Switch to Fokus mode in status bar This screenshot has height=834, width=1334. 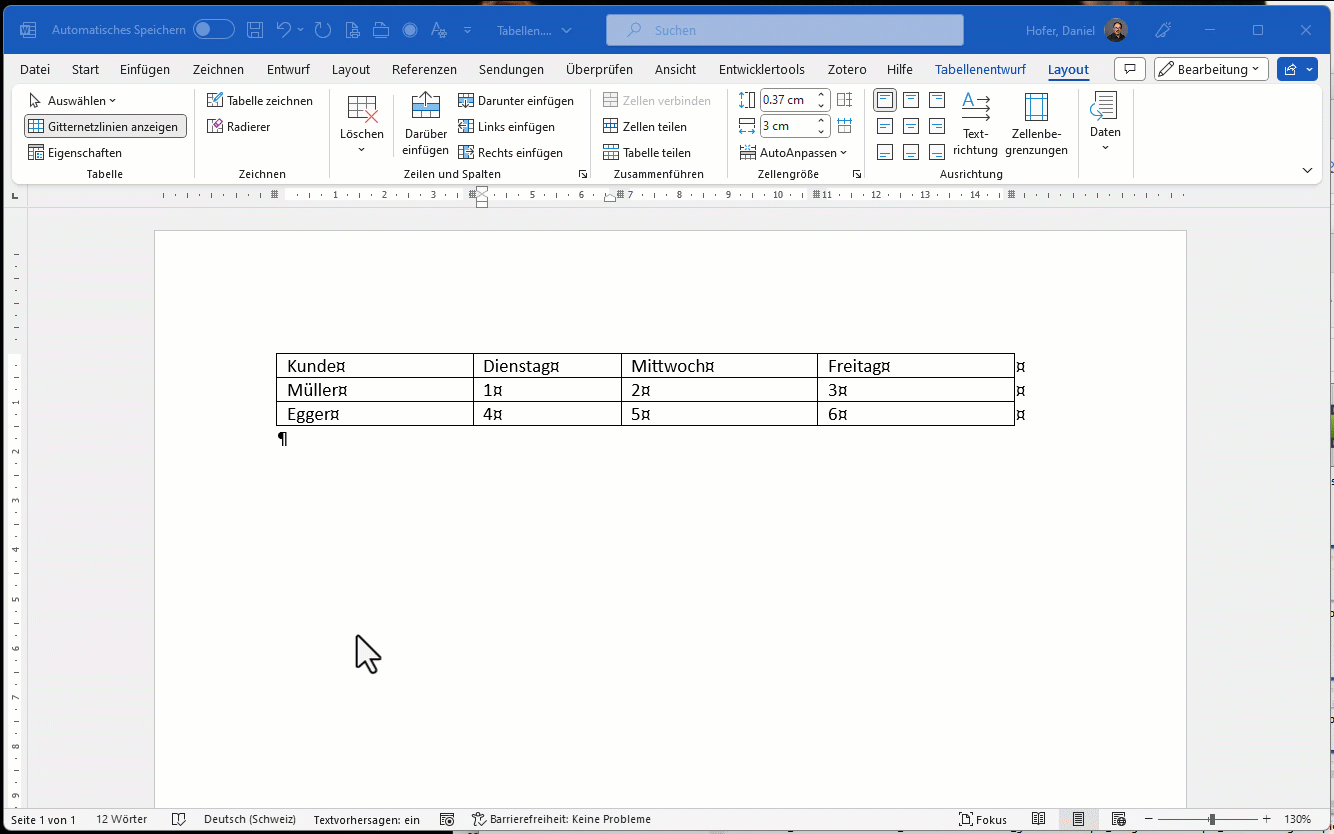pos(983,819)
